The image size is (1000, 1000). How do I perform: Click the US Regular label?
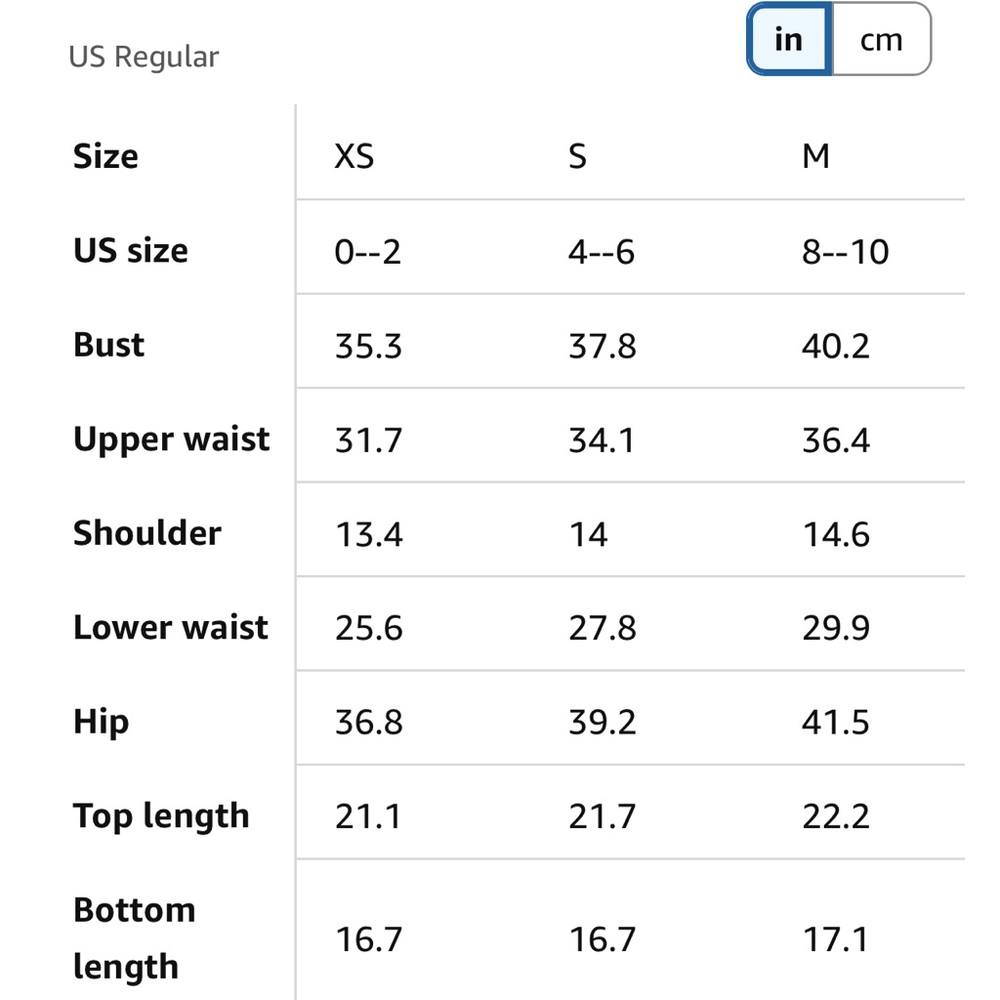143,57
